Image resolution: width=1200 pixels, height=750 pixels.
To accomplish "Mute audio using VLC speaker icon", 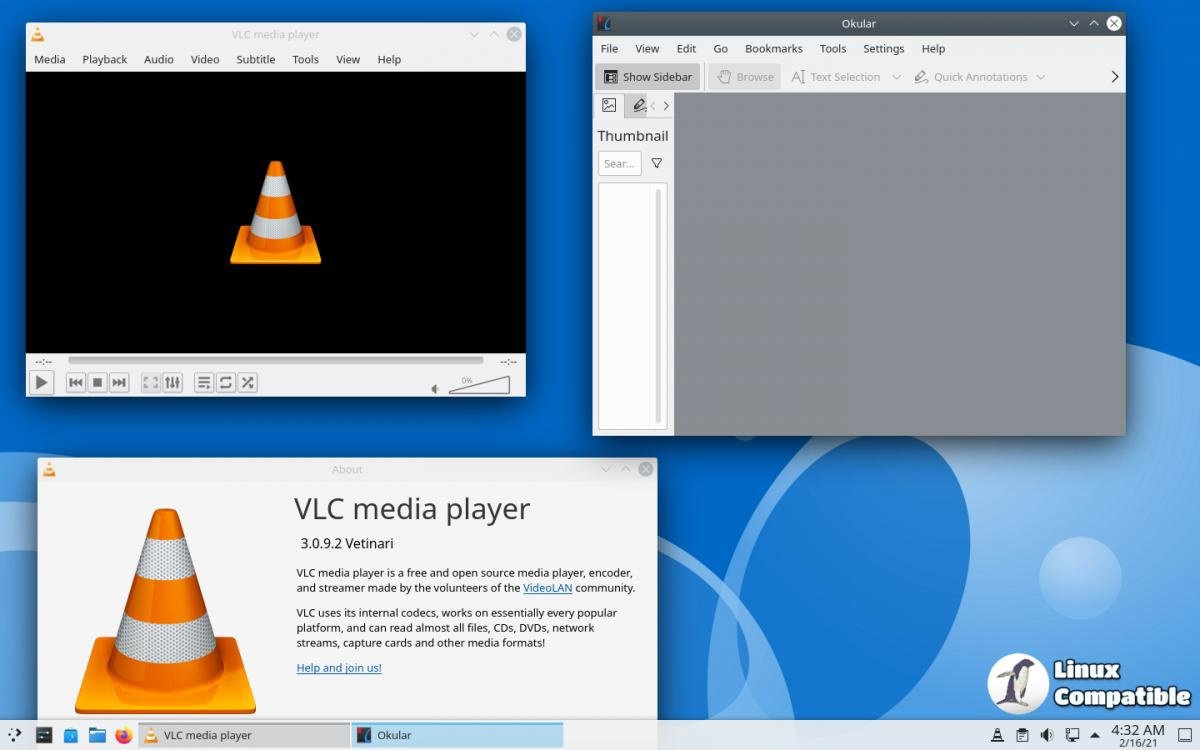I will [435, 389].
